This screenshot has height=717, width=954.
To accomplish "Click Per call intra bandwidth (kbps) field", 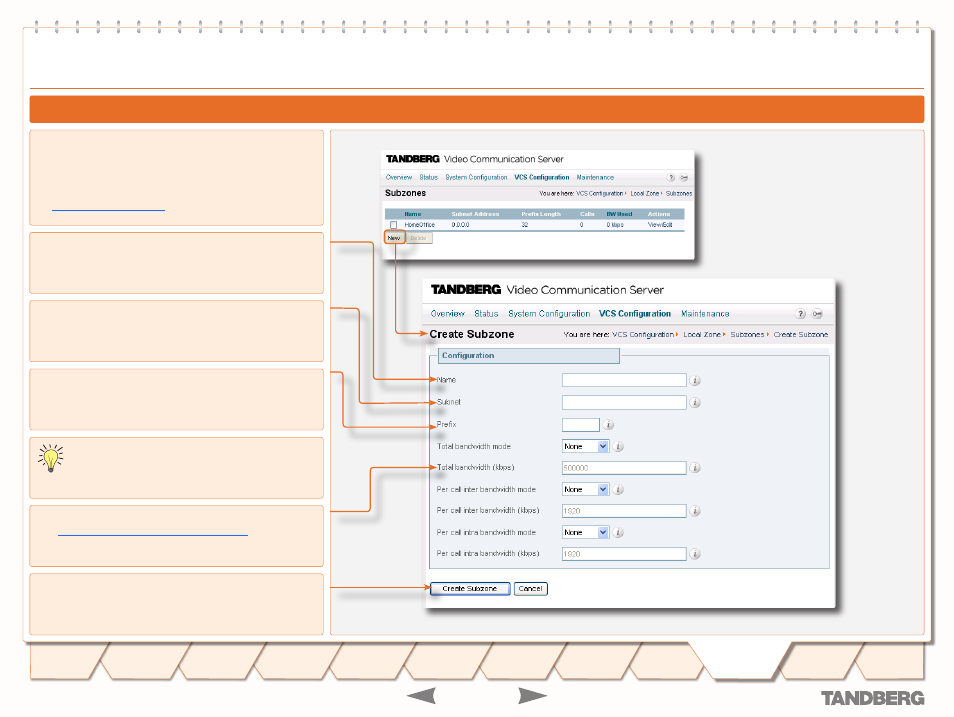I will (x=624, y=554).
